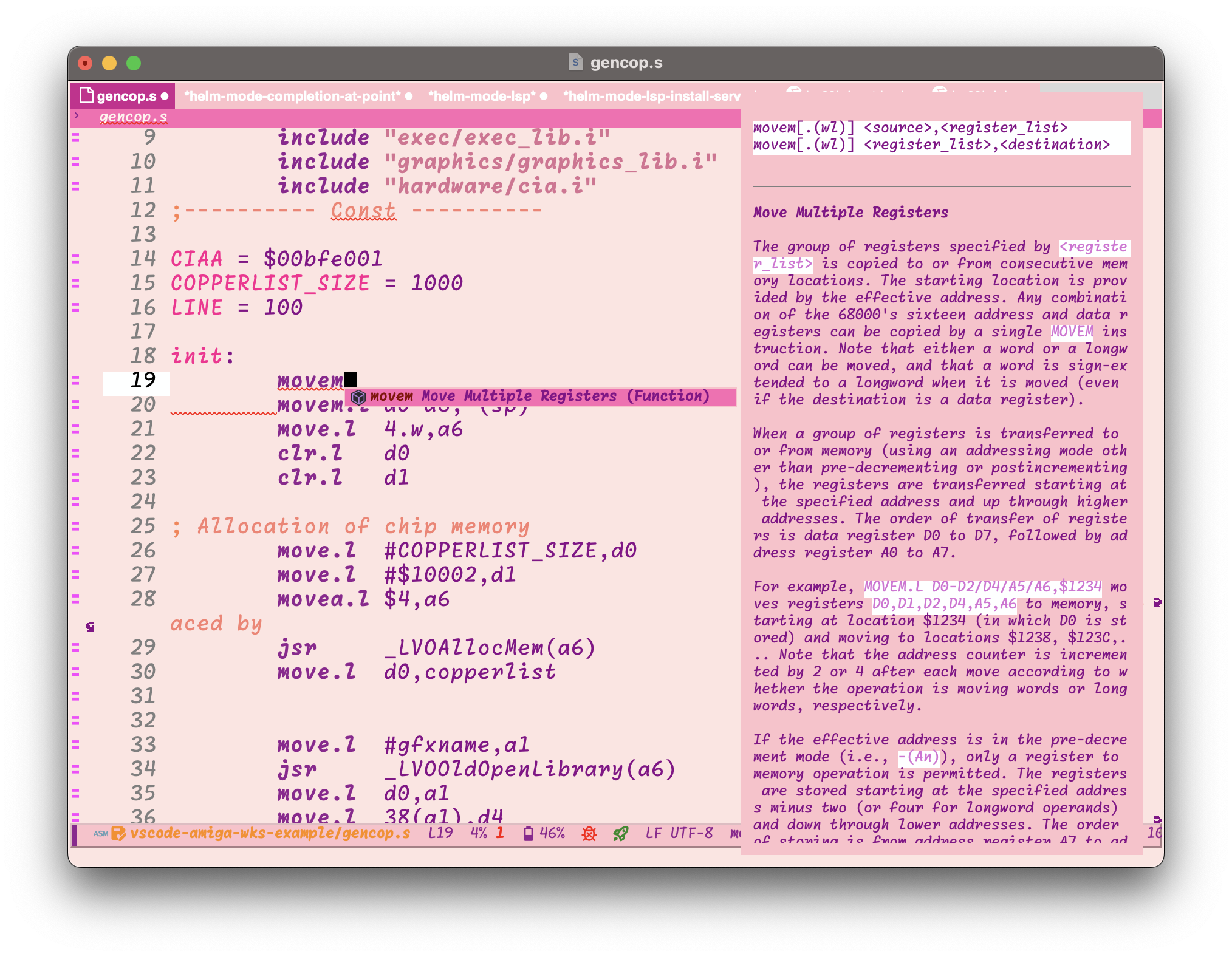The width and height of the screenshot is (1232, 957).
Task: Expand the breadcrumb chevron arrow
Action: [77, 115]
